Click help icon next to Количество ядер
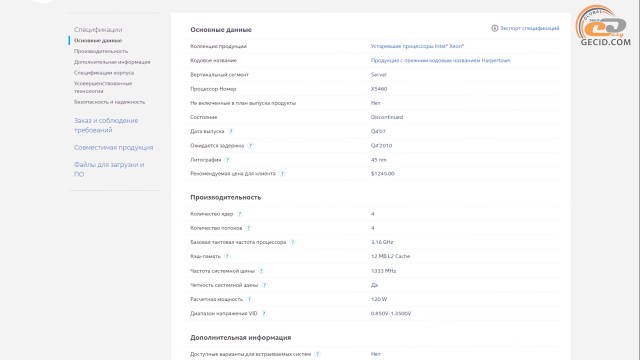 click(240, 213)
